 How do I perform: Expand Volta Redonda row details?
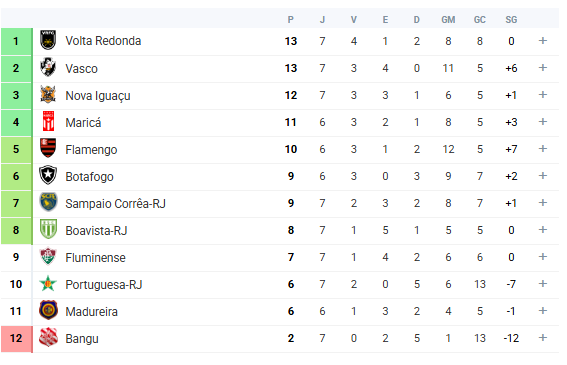(x=542, y=41)
